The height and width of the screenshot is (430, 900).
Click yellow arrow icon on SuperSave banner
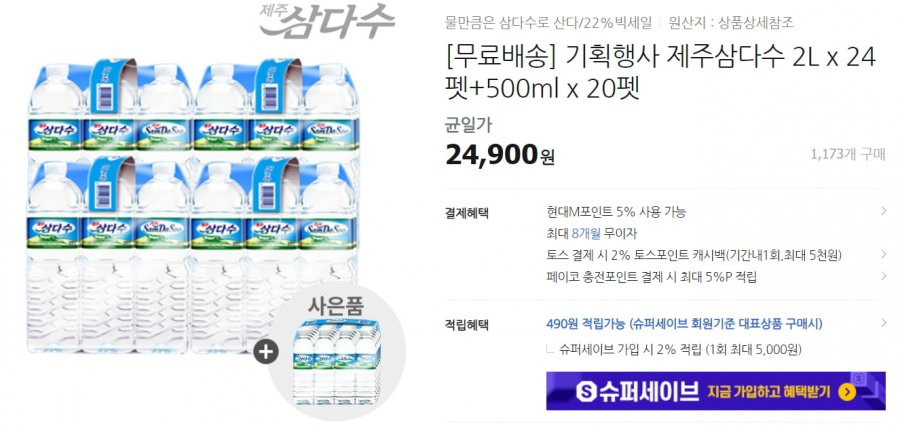coord(847,392)
